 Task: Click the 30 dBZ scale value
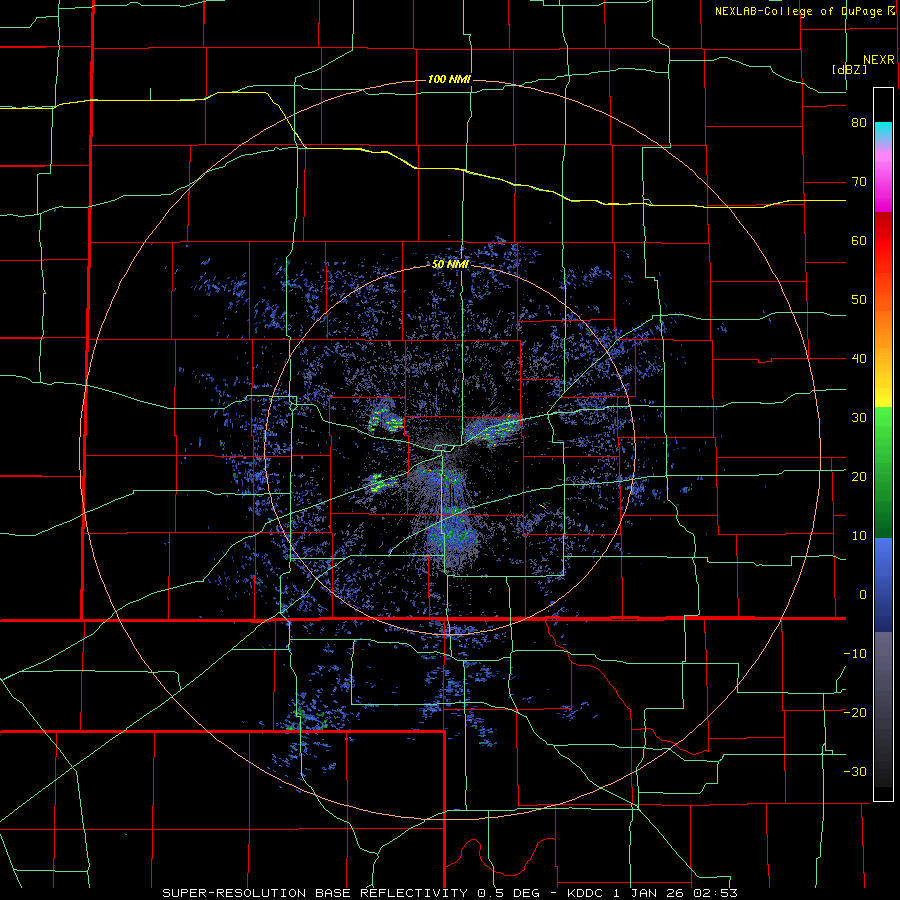(x=859, y=418)
